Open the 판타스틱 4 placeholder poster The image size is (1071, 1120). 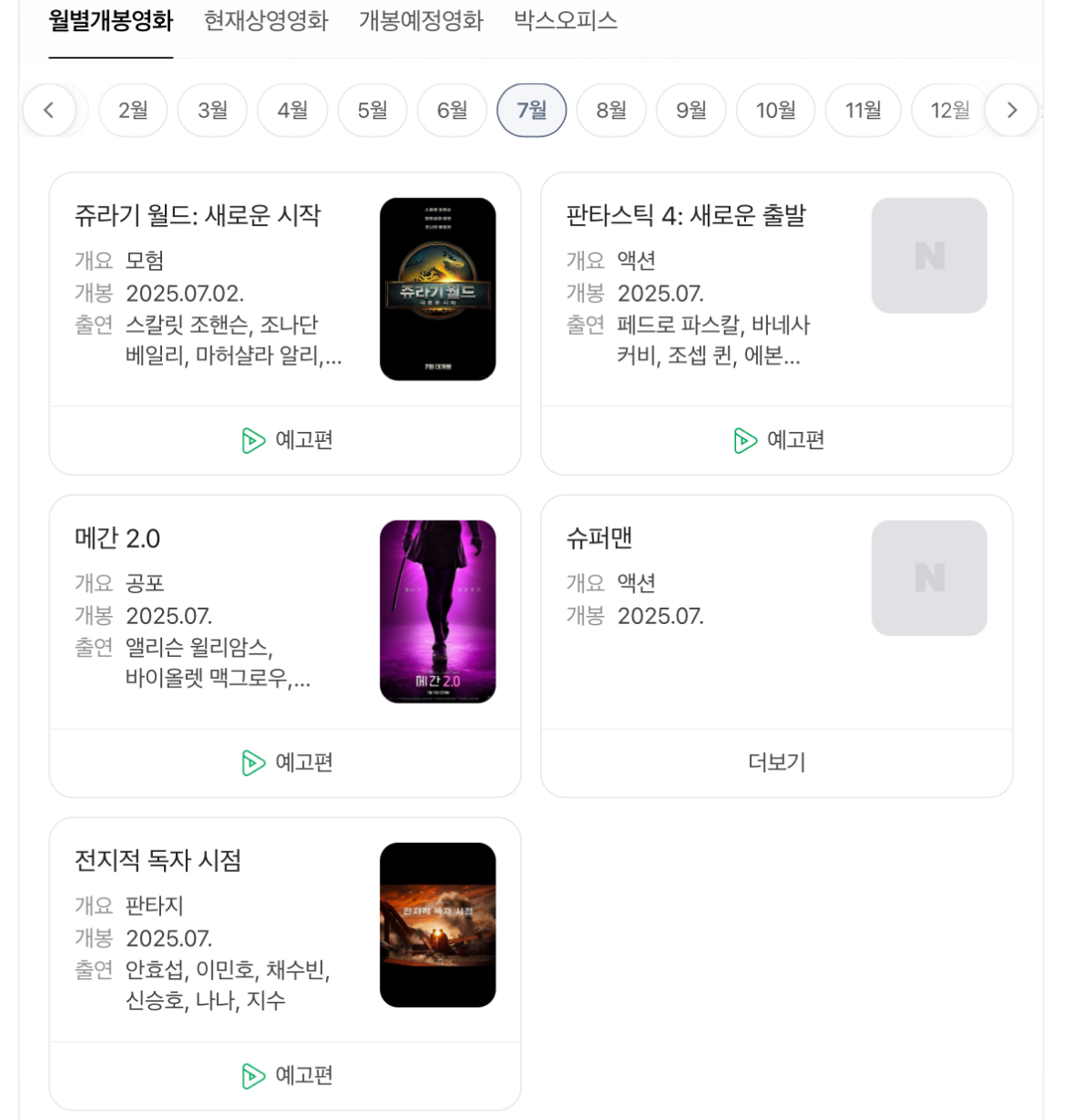pyautogui.click(x=929, y=256)
